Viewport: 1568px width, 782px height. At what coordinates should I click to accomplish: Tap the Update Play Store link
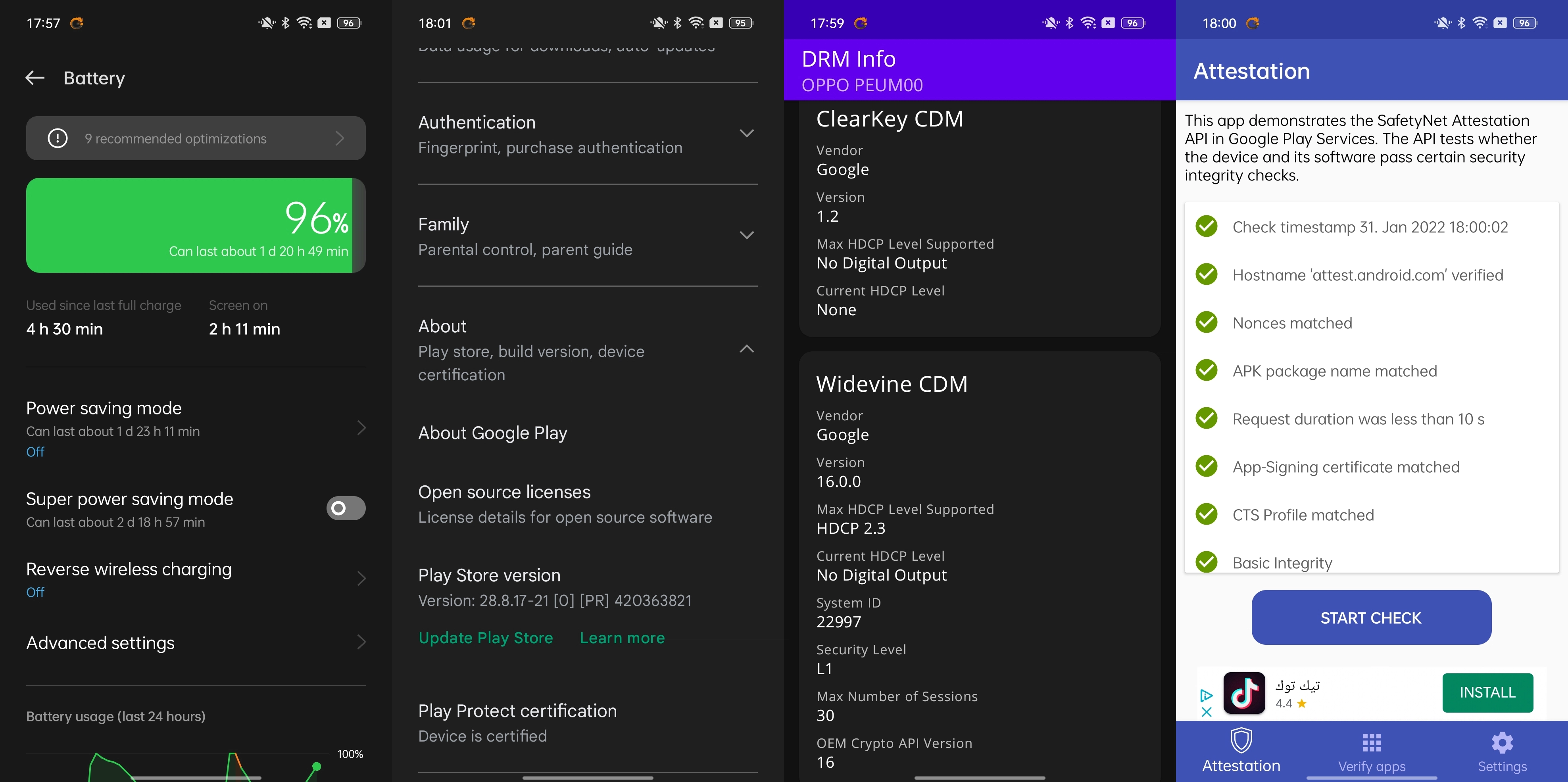[x=485, y=637]
